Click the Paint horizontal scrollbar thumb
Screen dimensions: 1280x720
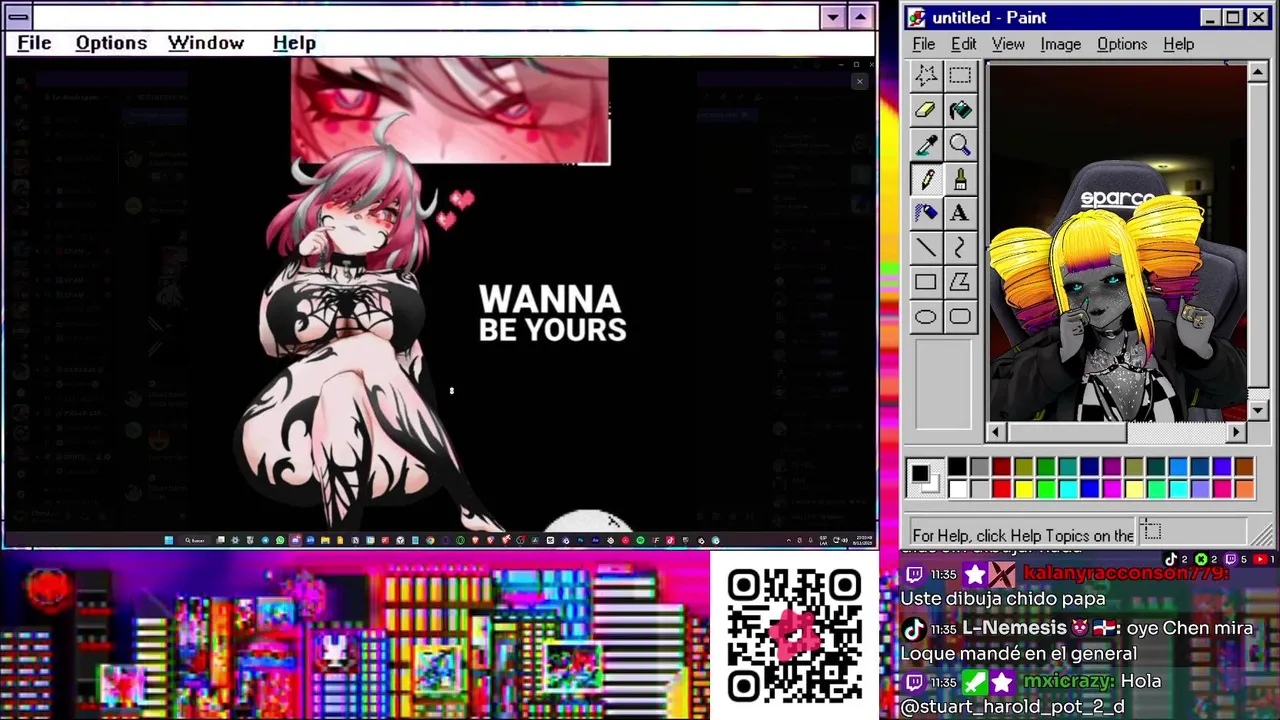tap(1066, 432)
